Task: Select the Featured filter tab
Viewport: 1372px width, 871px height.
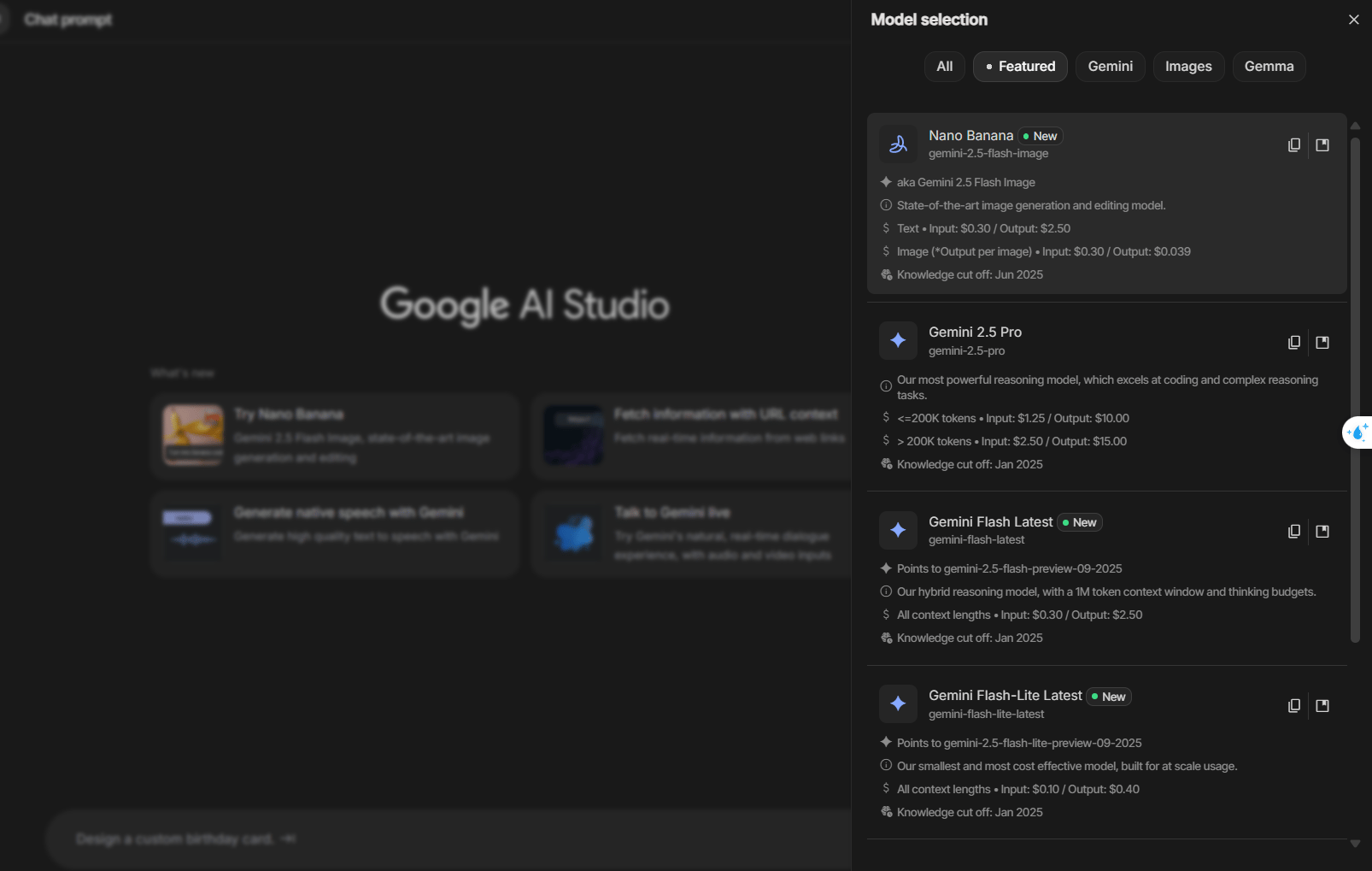Action: coord(1020,67)
